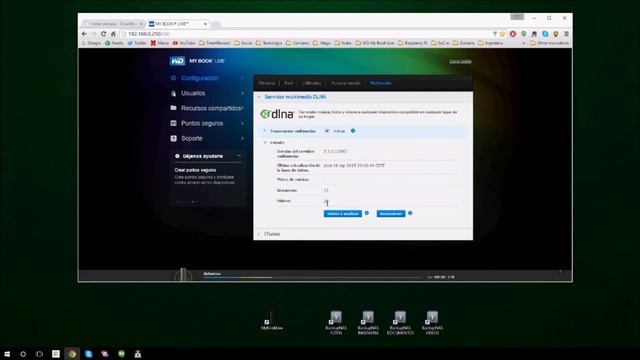The image size is (640, 360).
Task: Open the Puntos seguros section
Action: tap(202, 123)
